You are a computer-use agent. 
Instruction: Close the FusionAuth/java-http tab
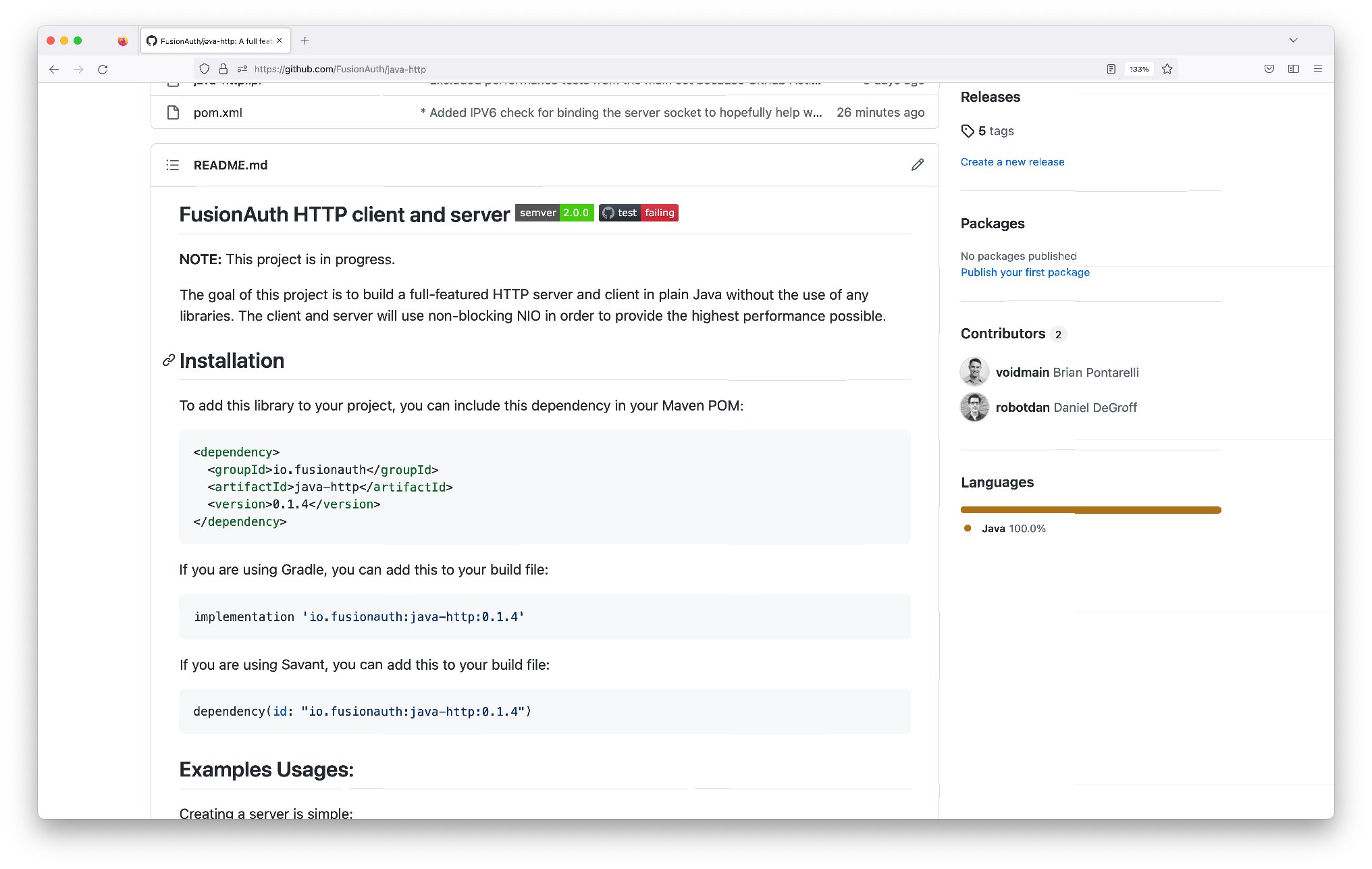tap(280, 41)
